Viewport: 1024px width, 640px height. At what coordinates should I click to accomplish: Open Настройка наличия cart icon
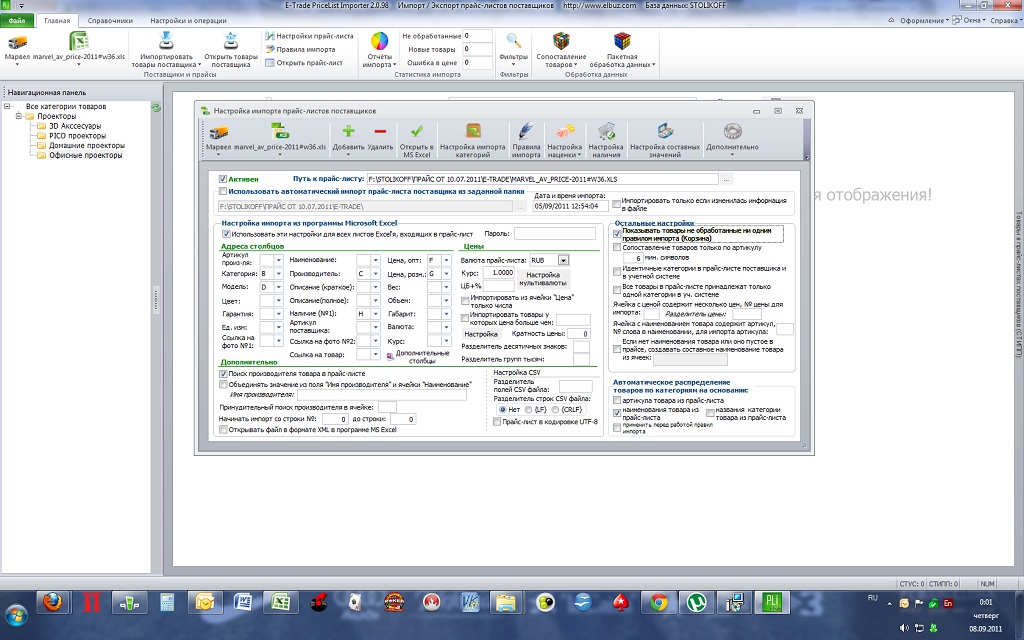click(x=606, y=131)
